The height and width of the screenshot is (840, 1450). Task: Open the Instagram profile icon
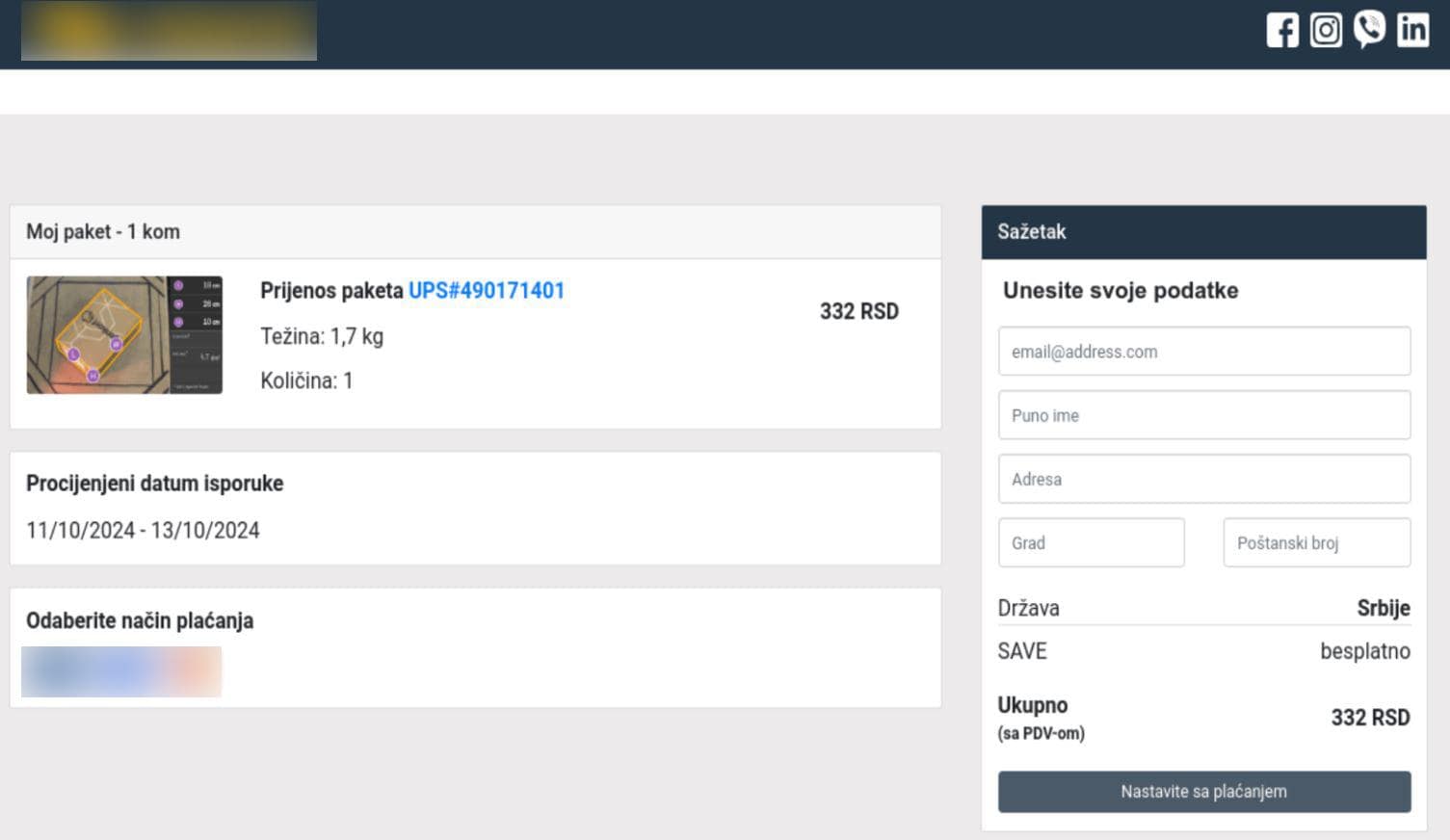point(1326,30)
